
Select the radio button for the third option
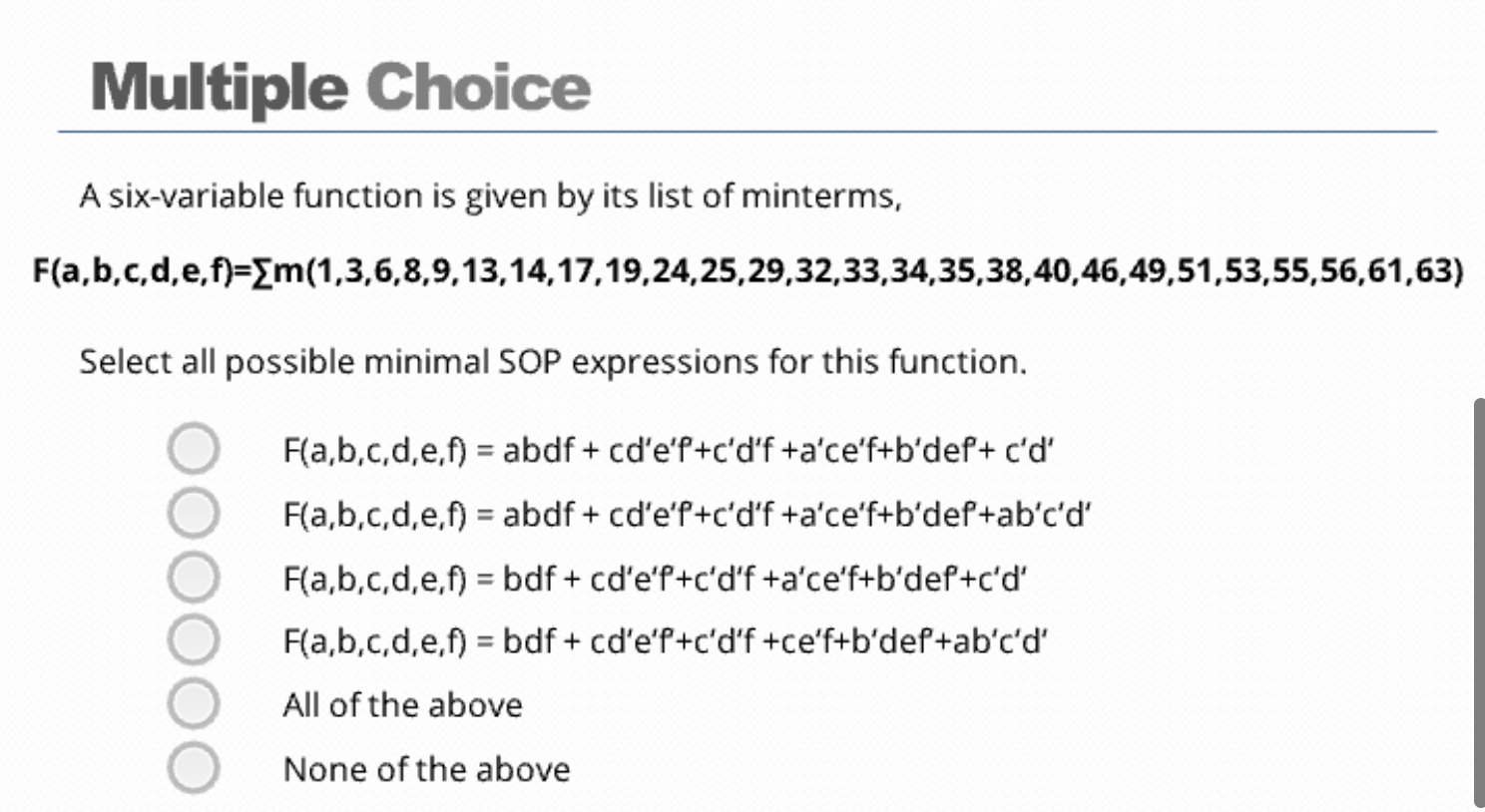(193, 578)
